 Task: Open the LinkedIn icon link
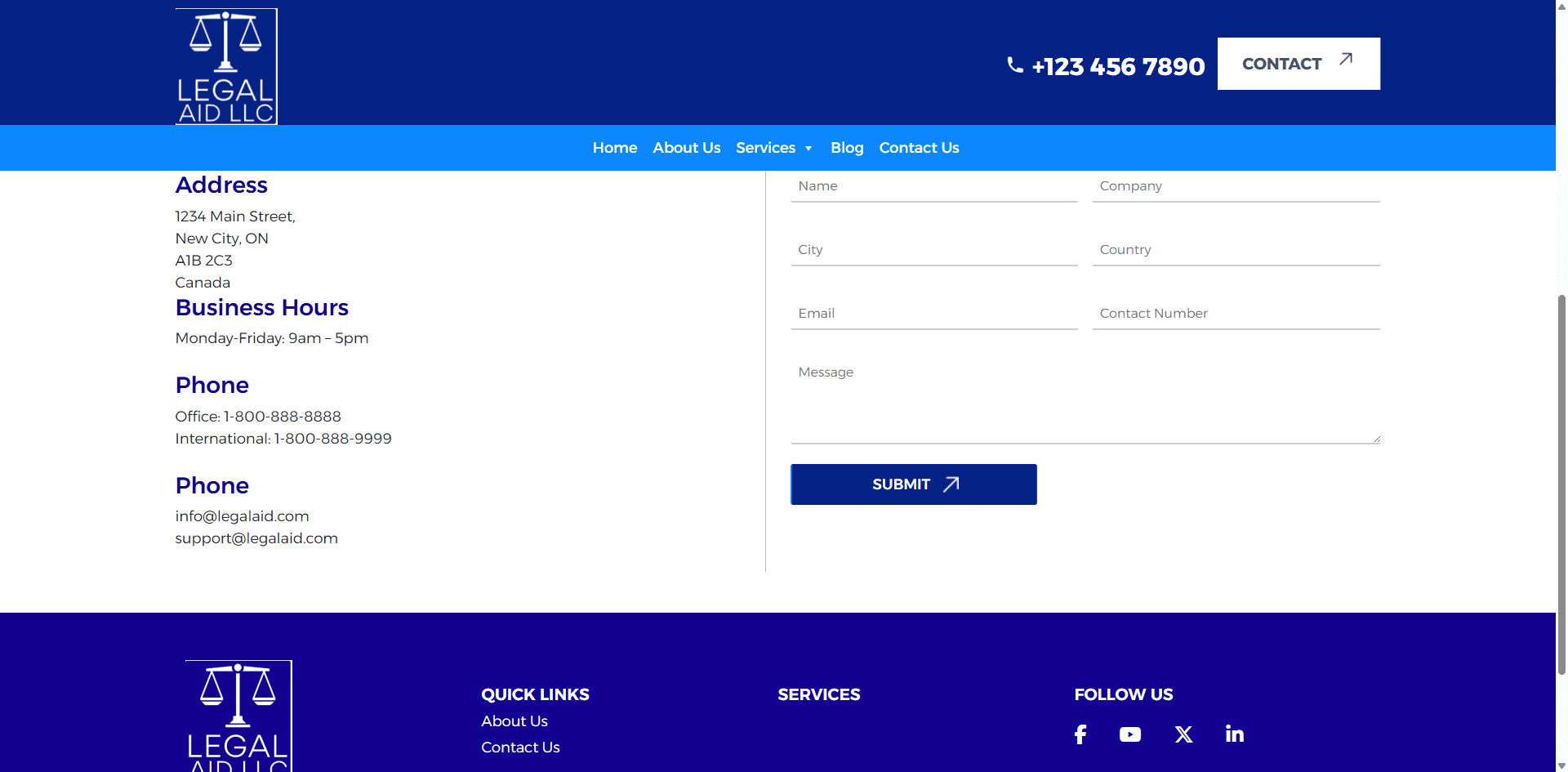1234,734
